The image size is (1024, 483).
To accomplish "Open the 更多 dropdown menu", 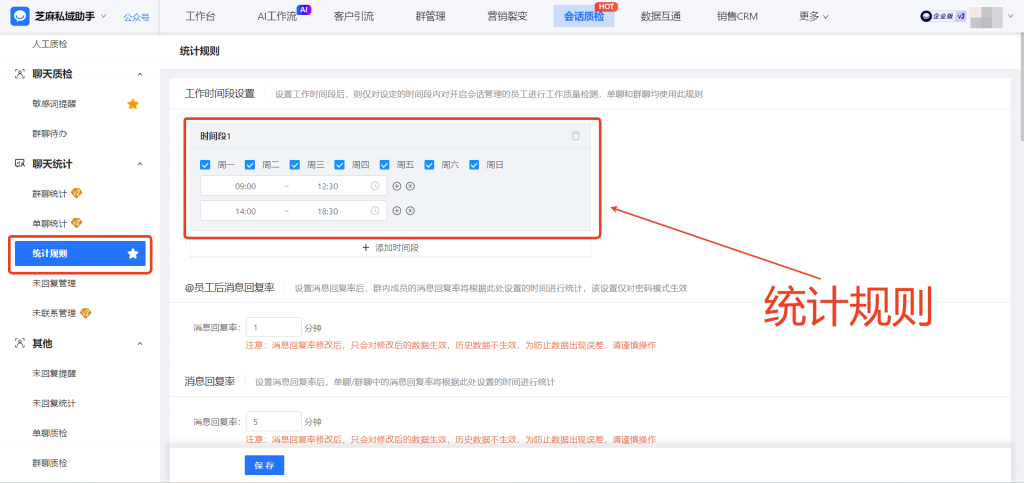I will pyautogui.click(x=814, y=16).
